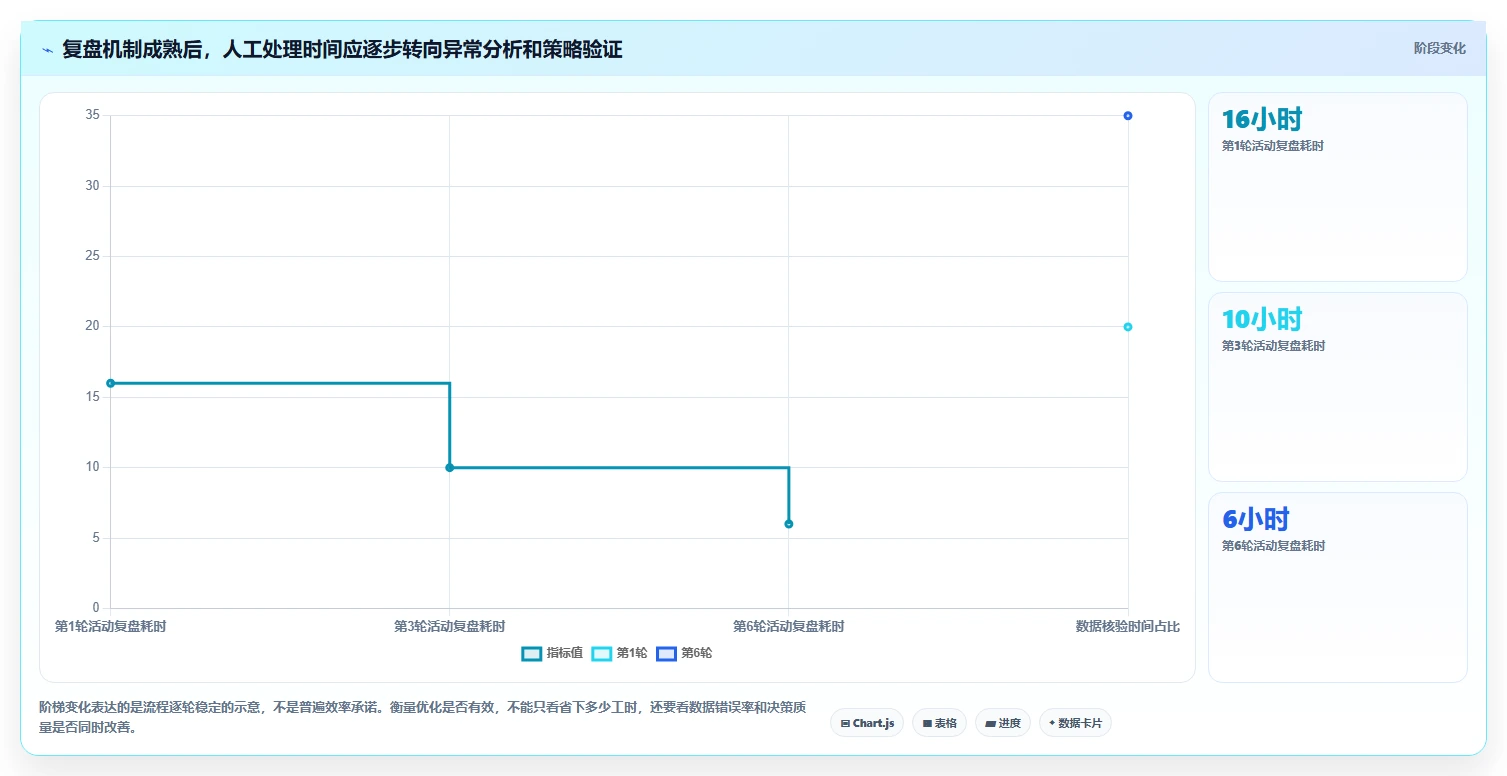
Task: Click the step-line data point at value 6
Action: 789,524
